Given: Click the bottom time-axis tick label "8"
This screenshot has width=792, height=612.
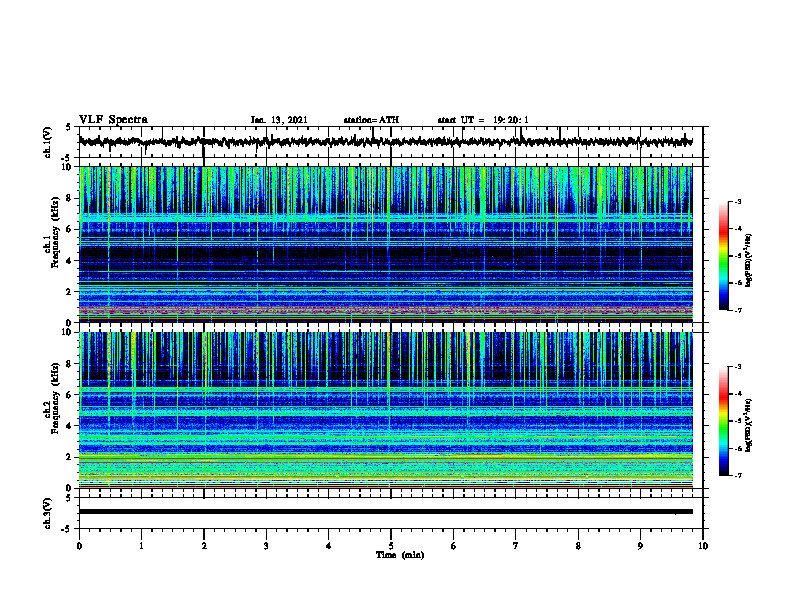Looking at the screenshot, I should click(578, 546).
